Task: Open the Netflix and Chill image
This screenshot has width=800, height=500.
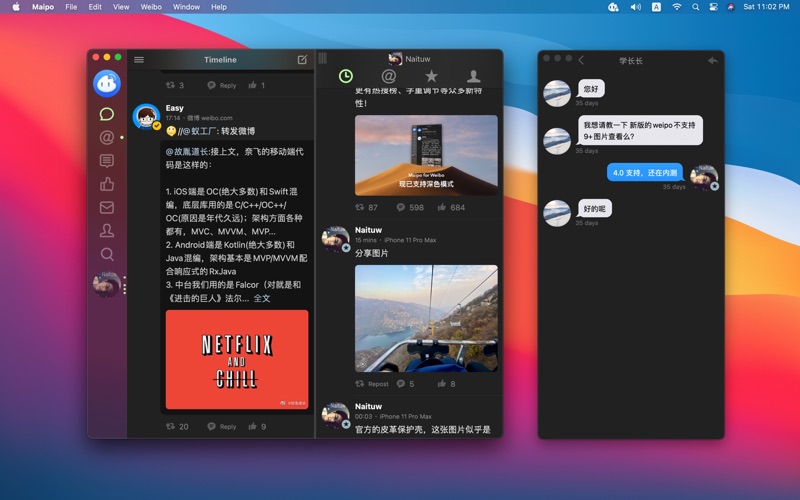Action: coord(237,359)
